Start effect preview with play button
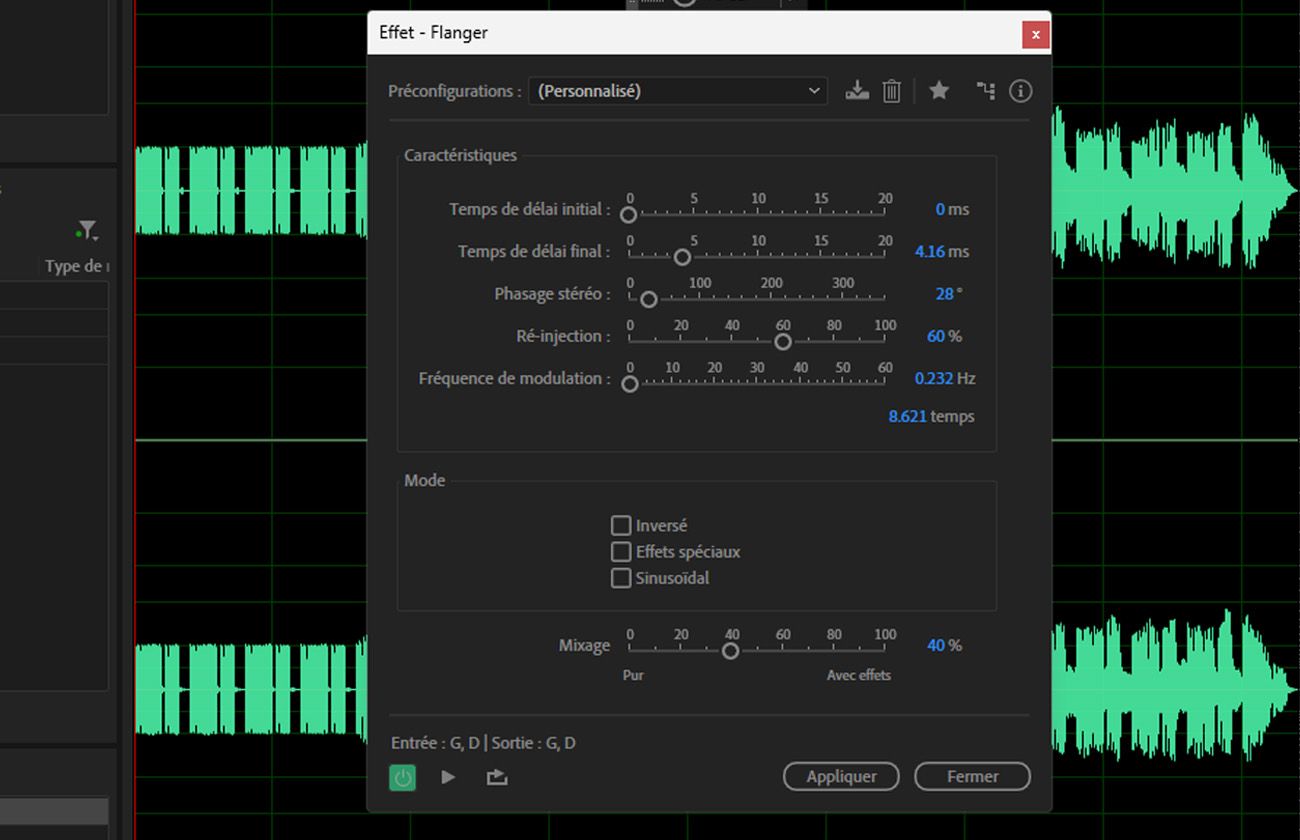 (x=448, y=777)
